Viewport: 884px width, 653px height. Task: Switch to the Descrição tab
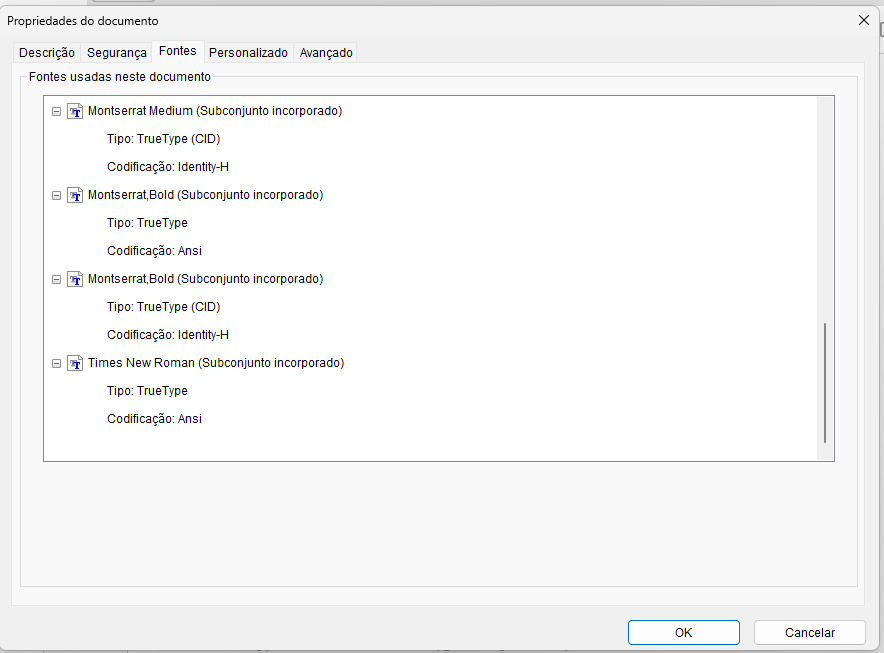tap(47, 52)
